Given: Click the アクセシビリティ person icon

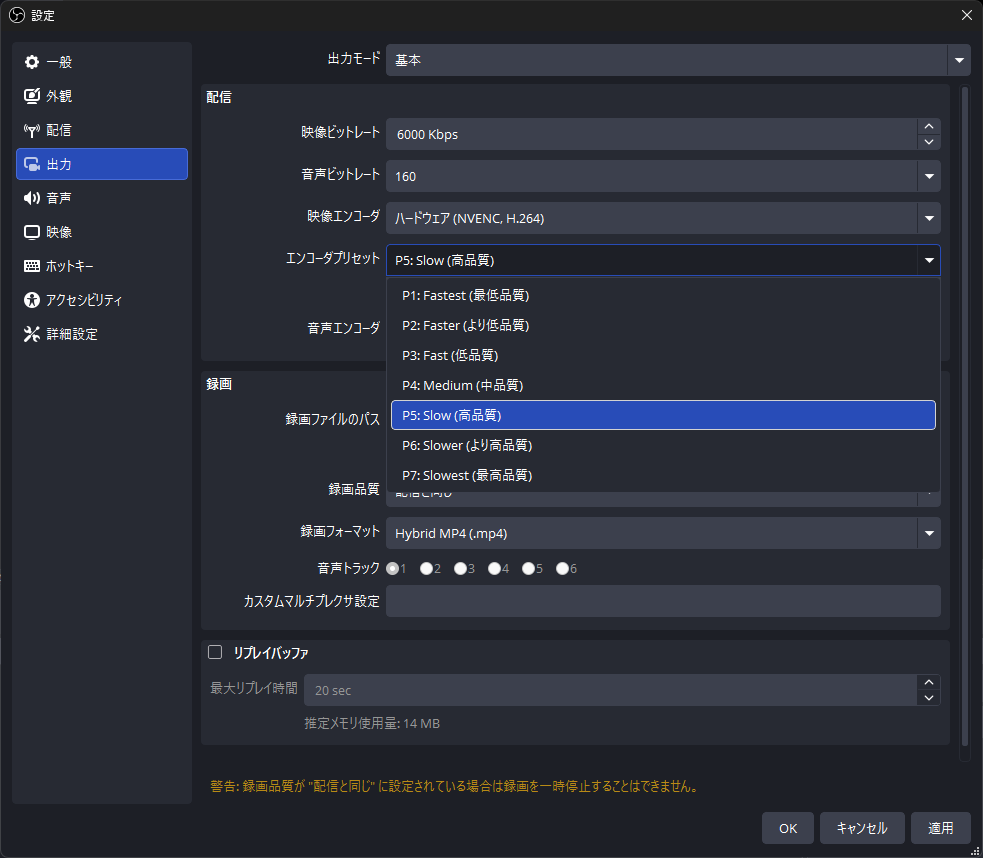Looking at the screenshot, I should 31,300.
